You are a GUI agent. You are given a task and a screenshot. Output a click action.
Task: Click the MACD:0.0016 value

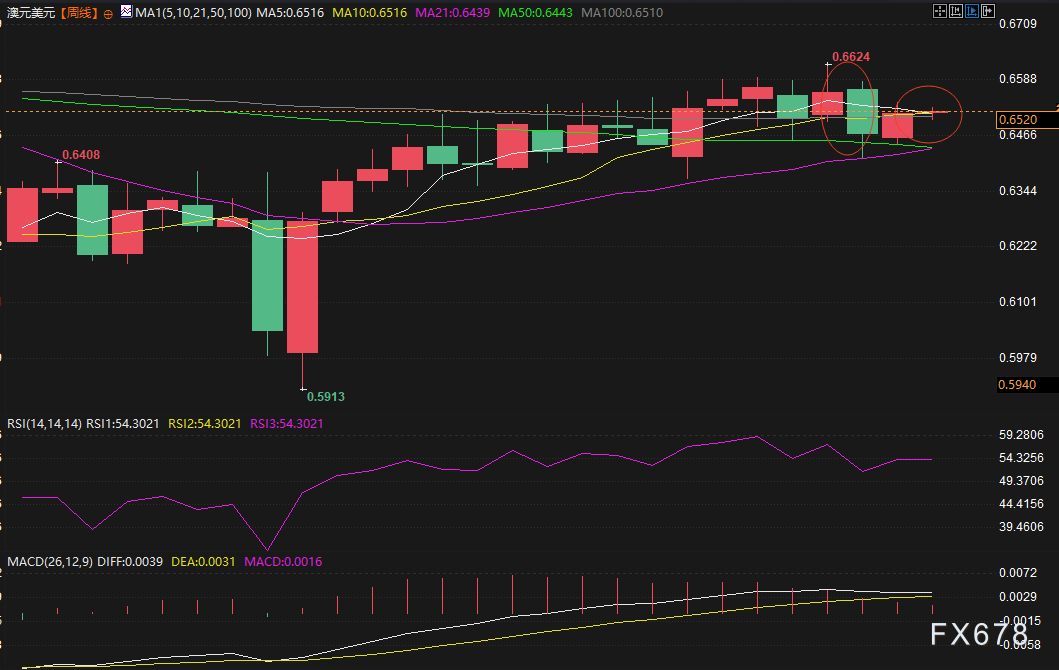point(283,562)
